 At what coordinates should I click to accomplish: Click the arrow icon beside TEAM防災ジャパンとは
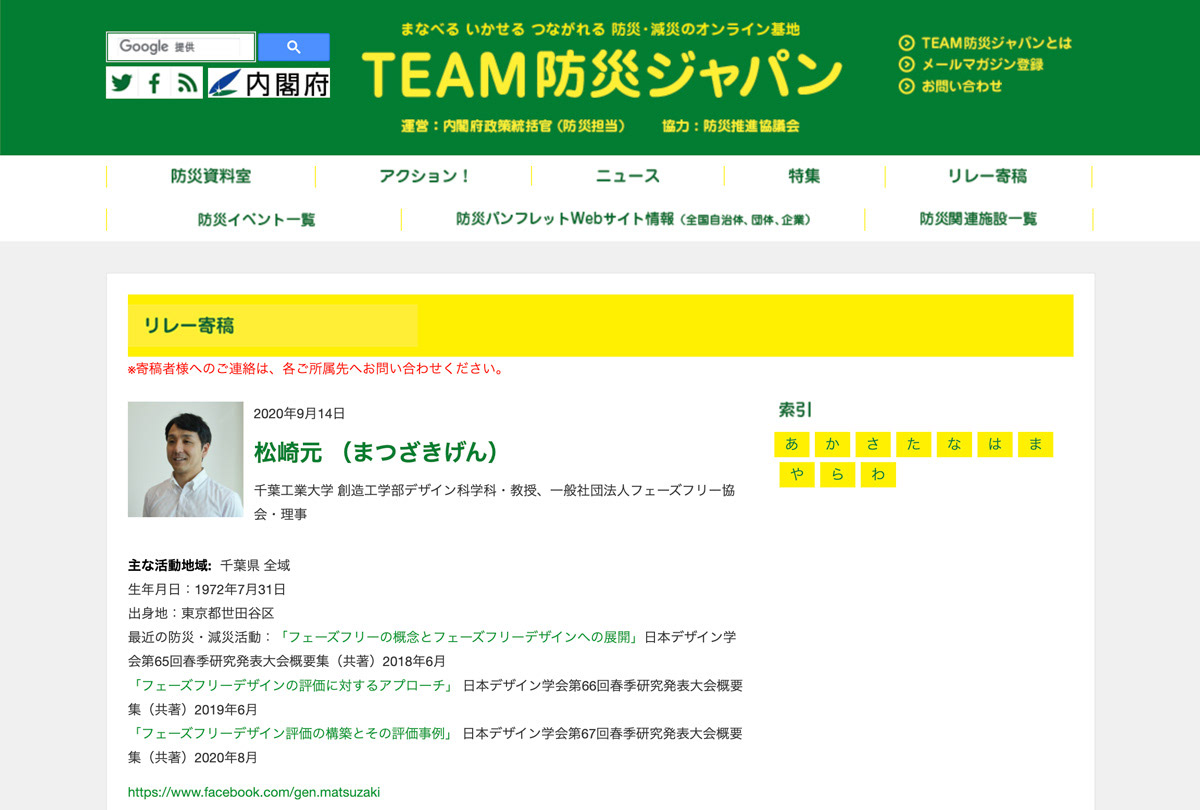click(907, 43)
